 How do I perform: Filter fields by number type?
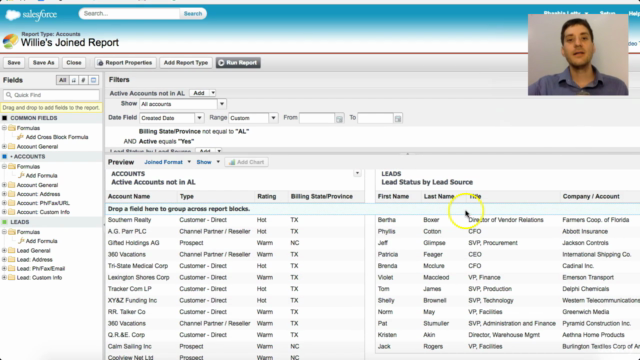point(83,80)
